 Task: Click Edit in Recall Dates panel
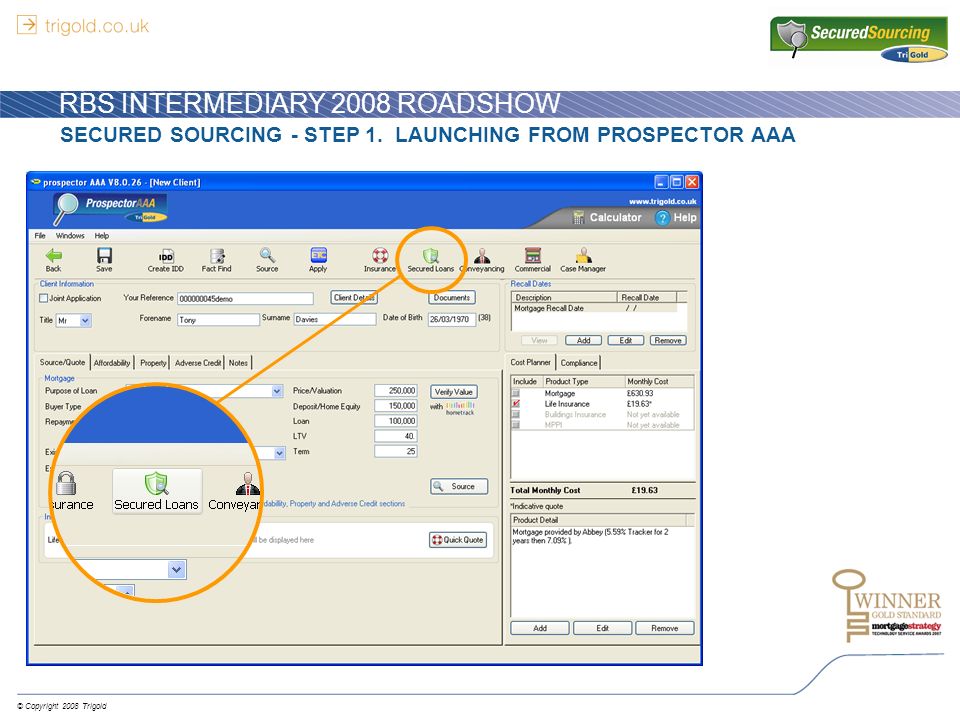coord(626,340)
